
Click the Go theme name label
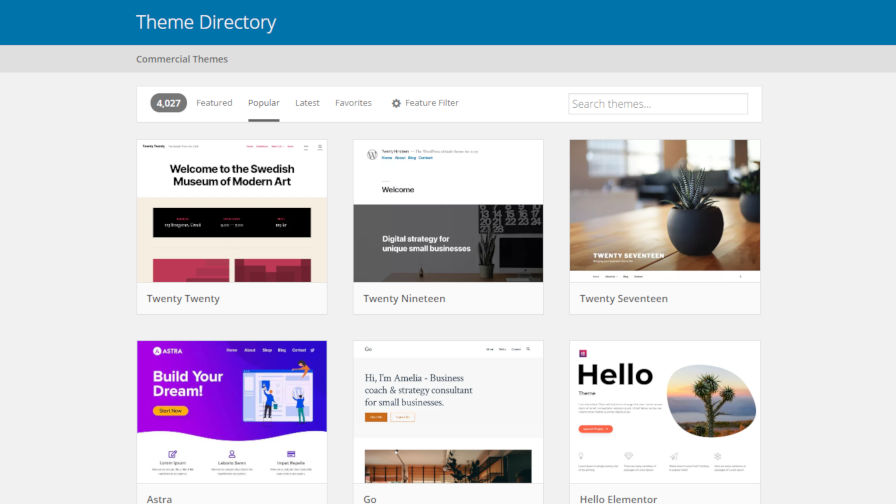click(370, 499)
